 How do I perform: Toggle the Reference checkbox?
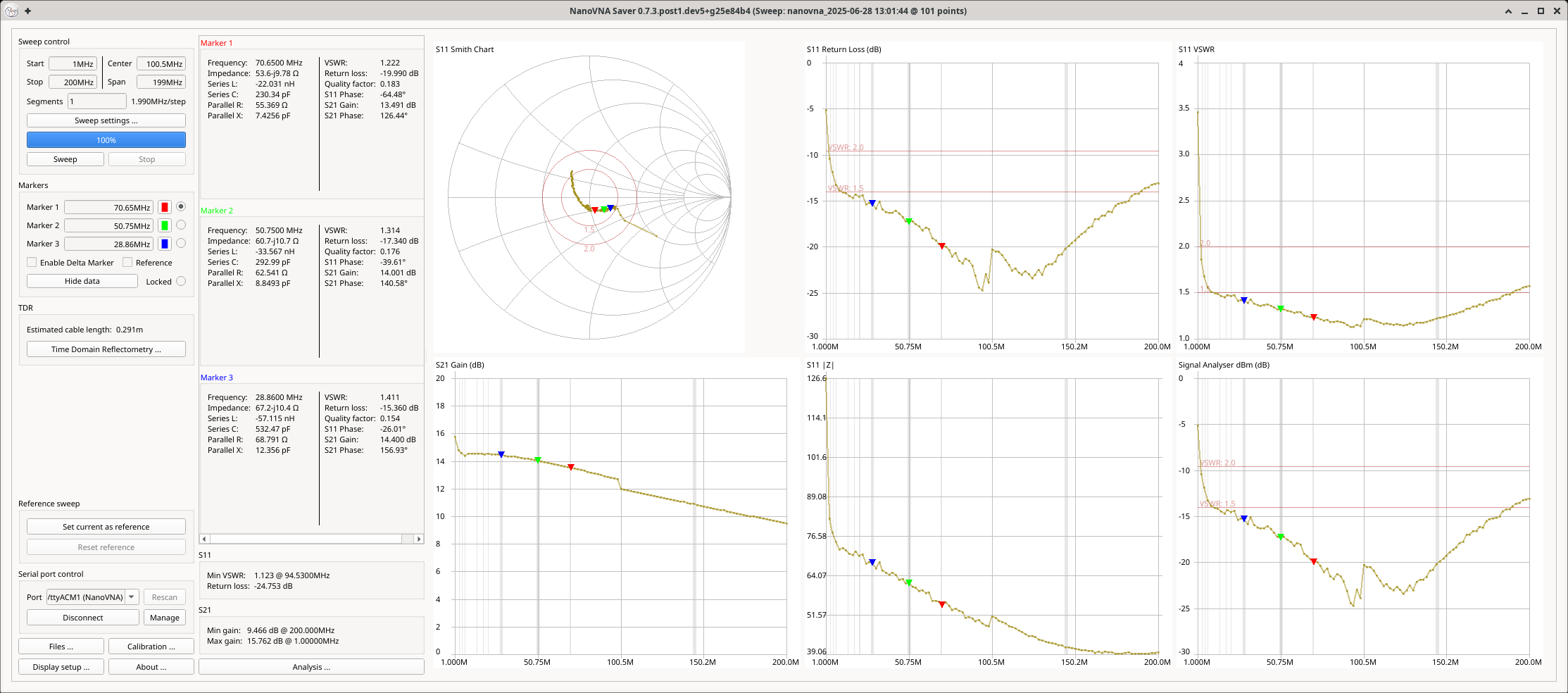coord(127,262)
